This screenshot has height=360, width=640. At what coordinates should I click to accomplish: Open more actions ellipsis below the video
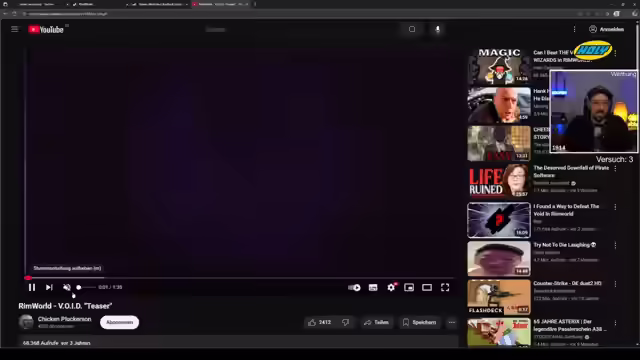point(451,322)
